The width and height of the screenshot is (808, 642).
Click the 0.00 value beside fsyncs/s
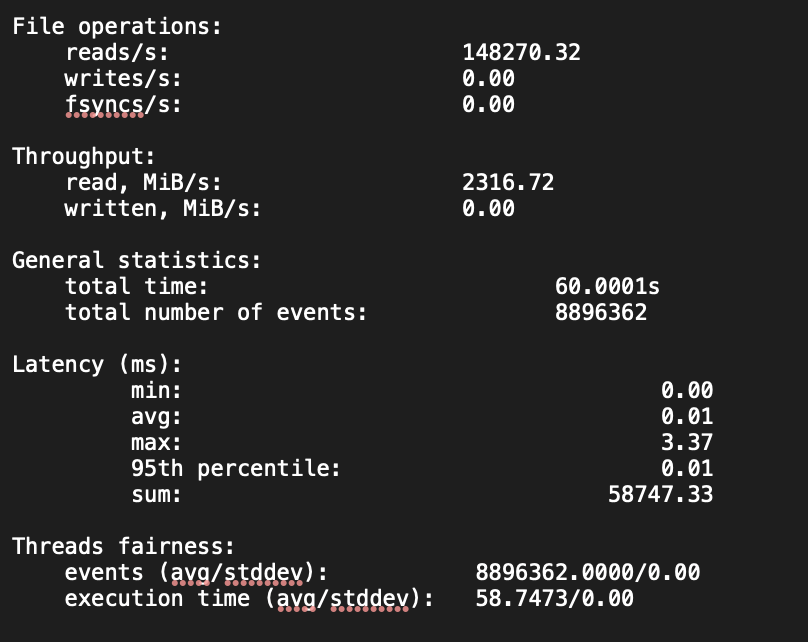[x=489, y=105]
